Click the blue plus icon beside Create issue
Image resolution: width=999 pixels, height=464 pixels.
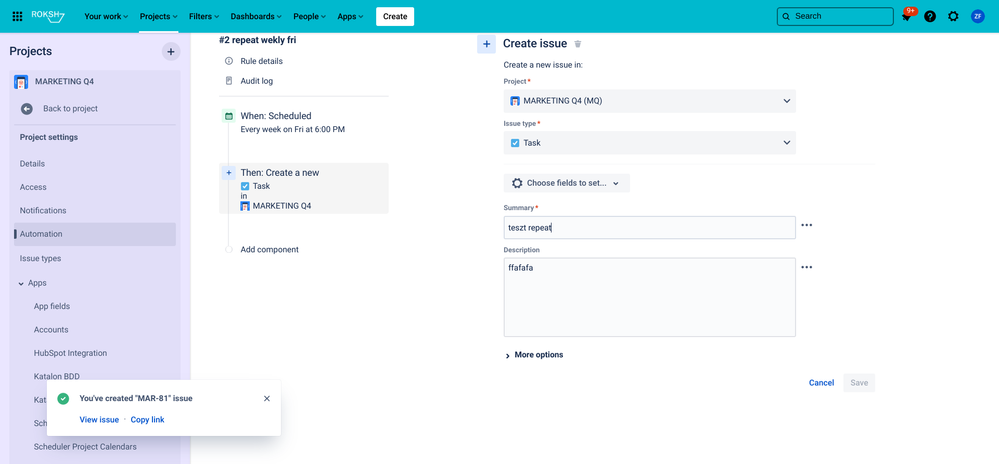(x=486, y=44)
